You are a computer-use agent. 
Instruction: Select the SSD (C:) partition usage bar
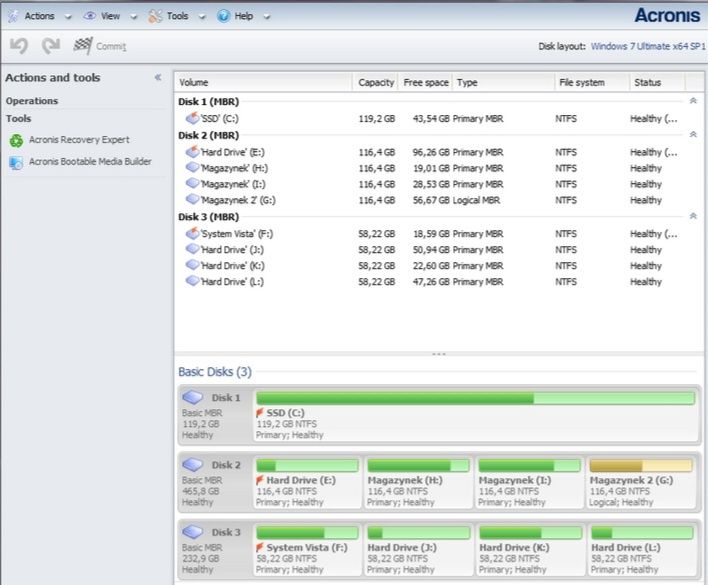[475, 398]
